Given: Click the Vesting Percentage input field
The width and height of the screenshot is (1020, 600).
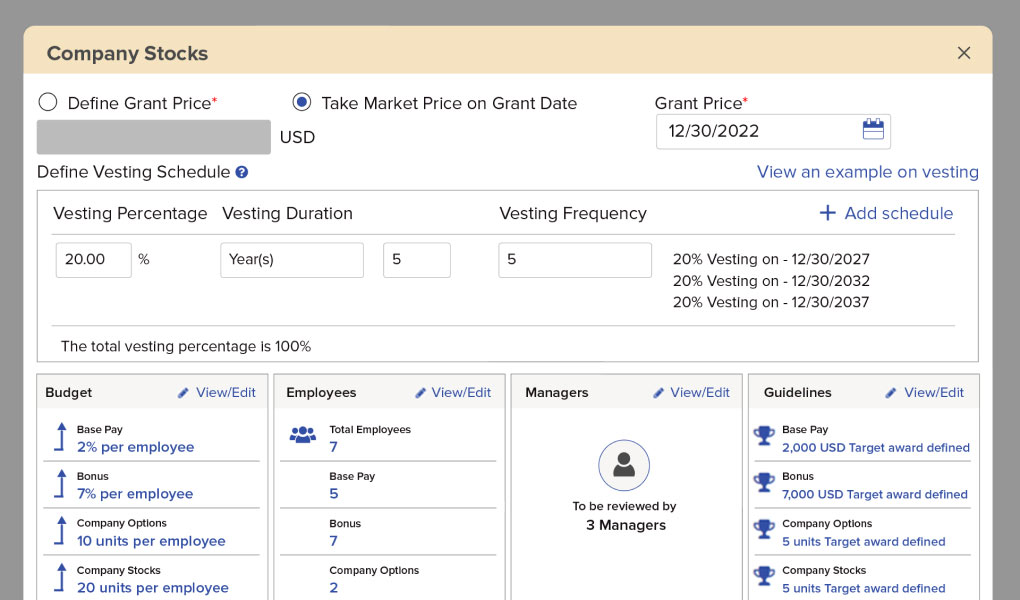Looking at the screenshot, I should pos(93,260).
